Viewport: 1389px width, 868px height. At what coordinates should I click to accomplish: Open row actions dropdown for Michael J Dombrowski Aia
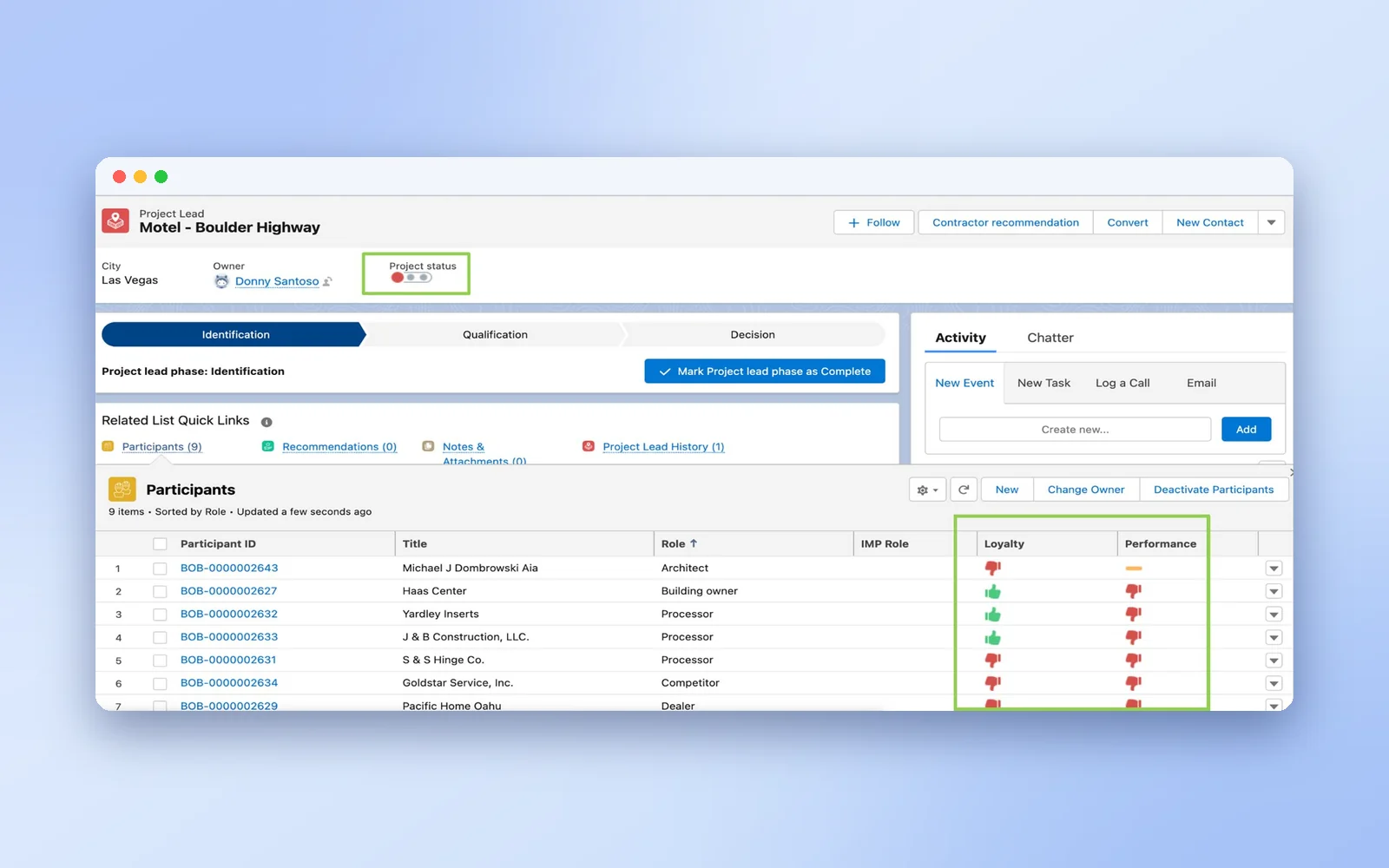click(x=1274, y=569)
